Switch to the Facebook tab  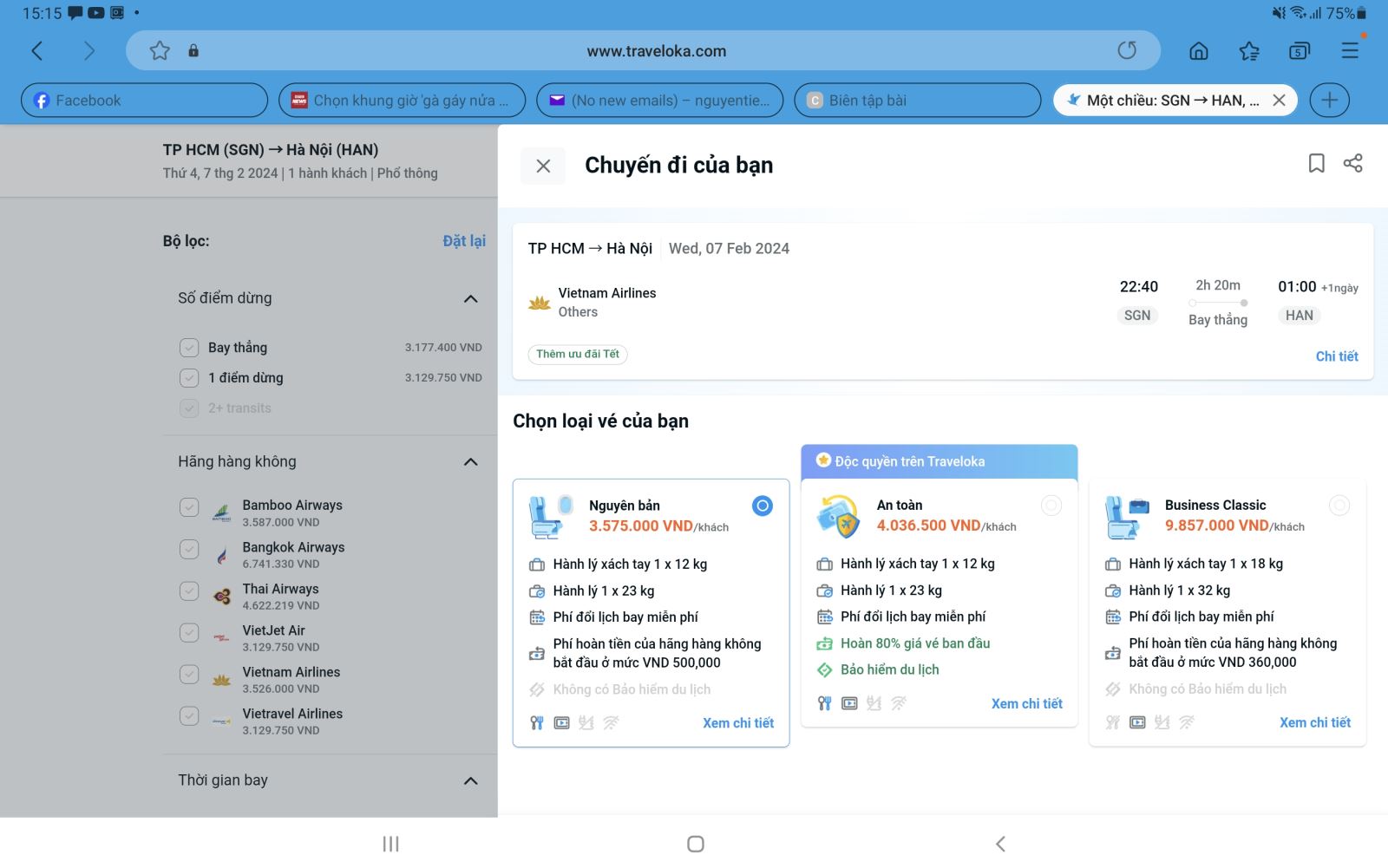click(144, 101)
